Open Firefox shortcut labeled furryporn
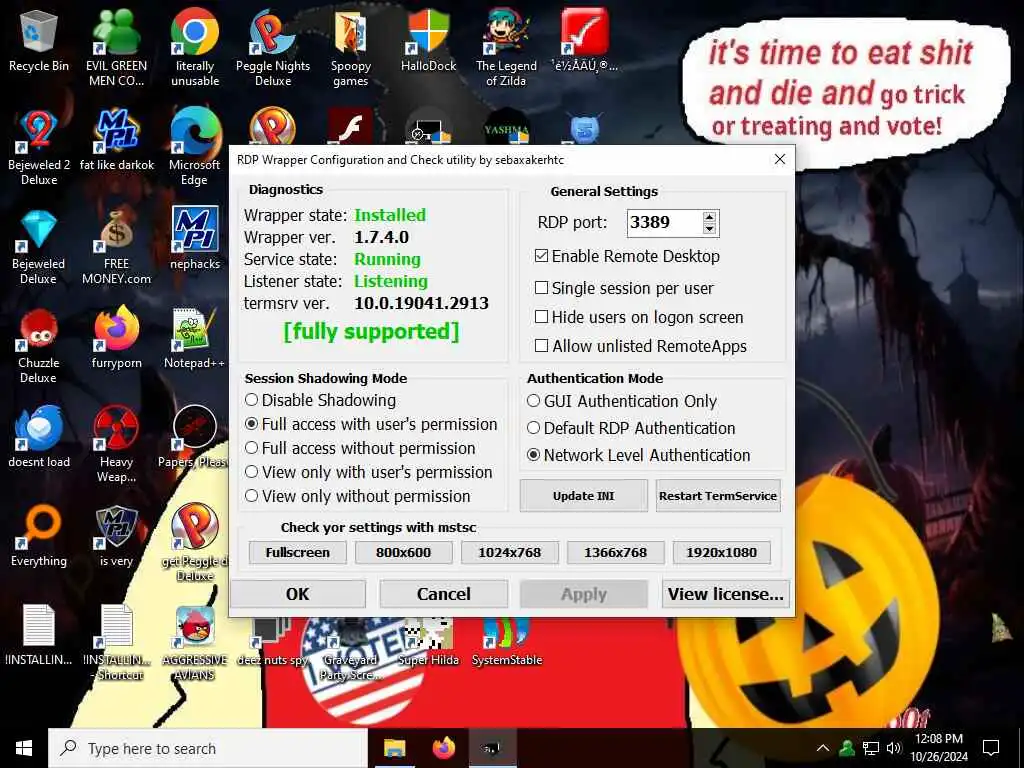 pos(116,338)
